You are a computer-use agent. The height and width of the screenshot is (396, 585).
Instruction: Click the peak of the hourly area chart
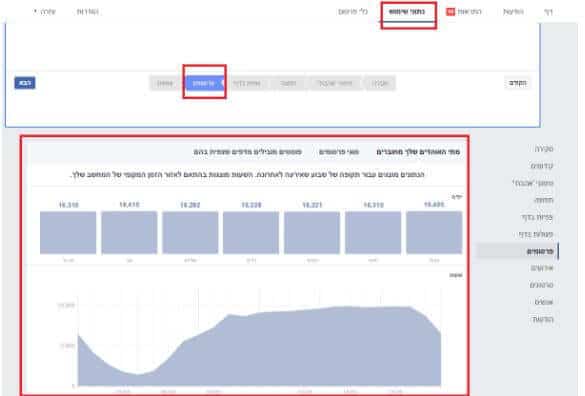coord(347,307)
